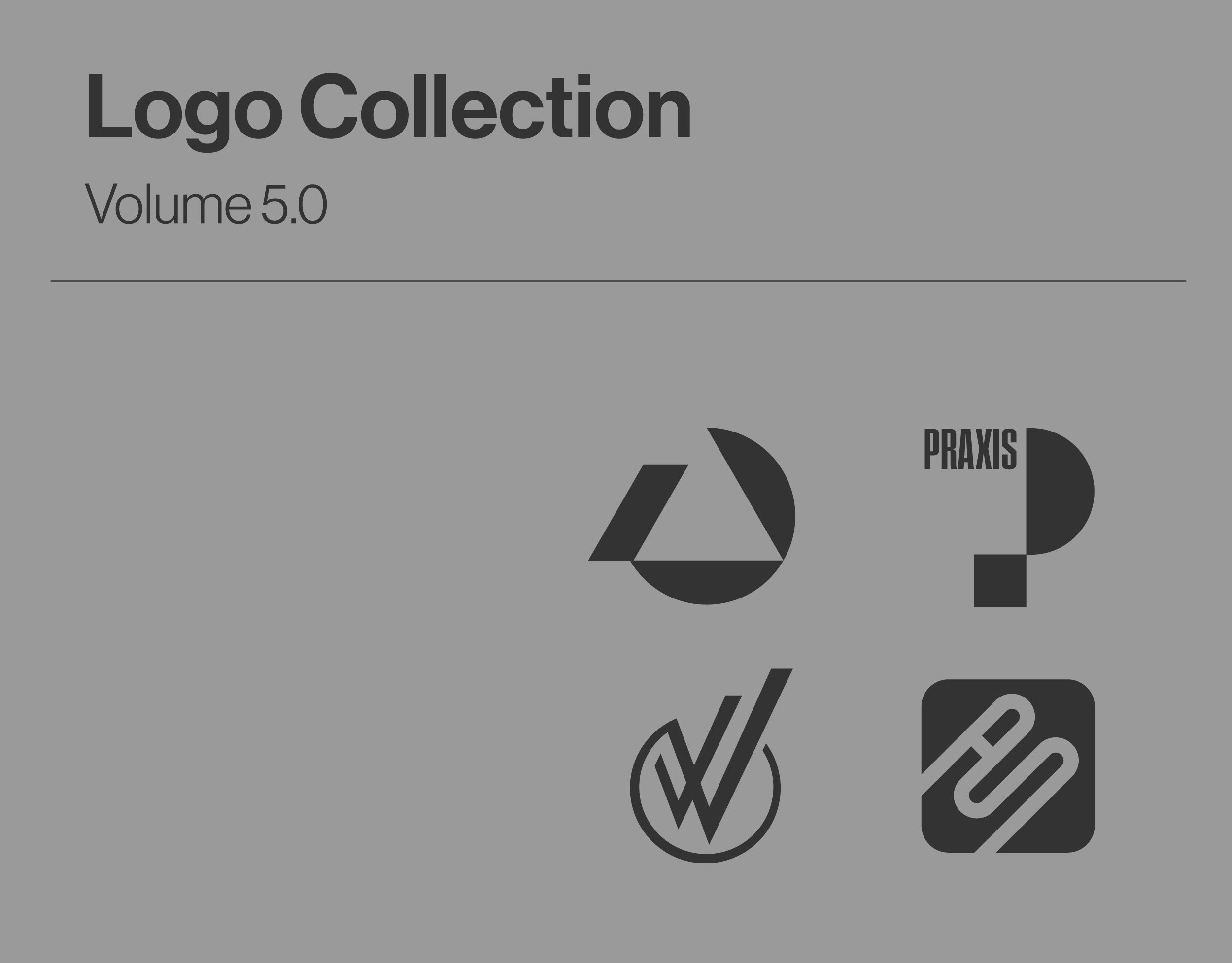The height and width of the screenshot is (963, 1232).
Task: Click the parallelogram piece of the aperture logo
Action: tap(638, 512)
